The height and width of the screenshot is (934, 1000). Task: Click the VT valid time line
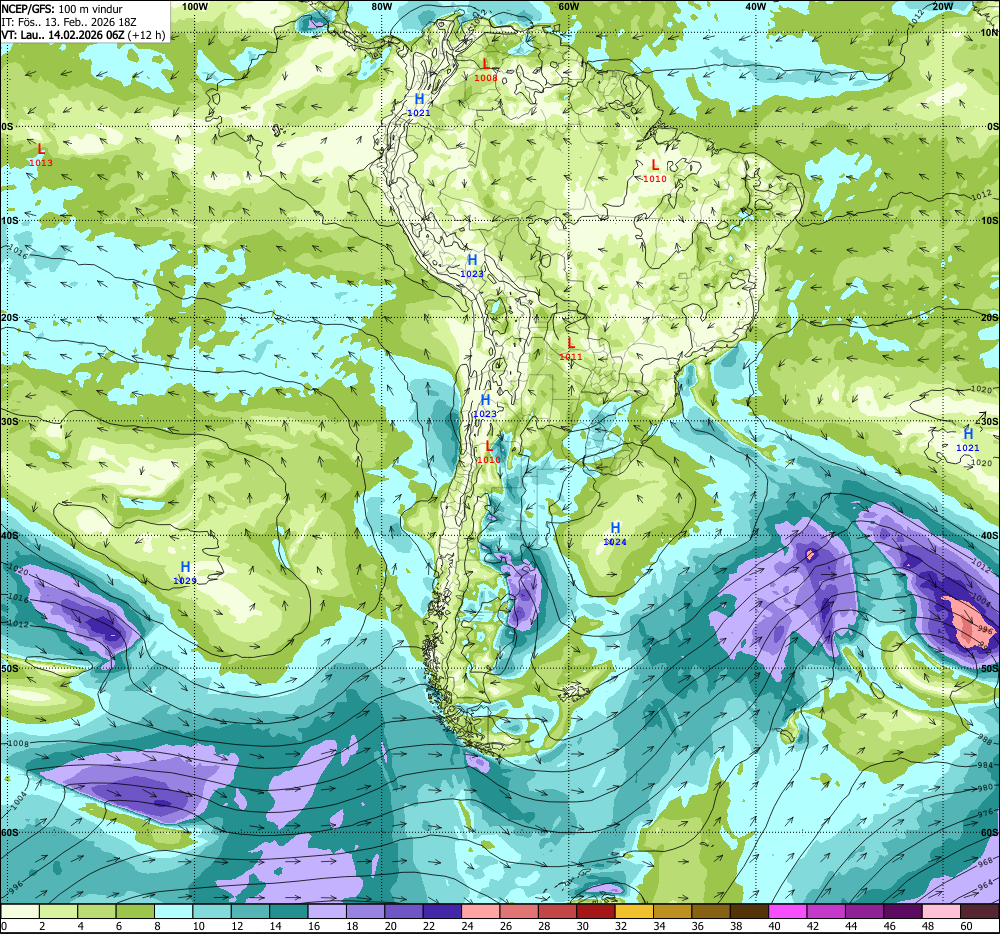(x=83, y=35)
